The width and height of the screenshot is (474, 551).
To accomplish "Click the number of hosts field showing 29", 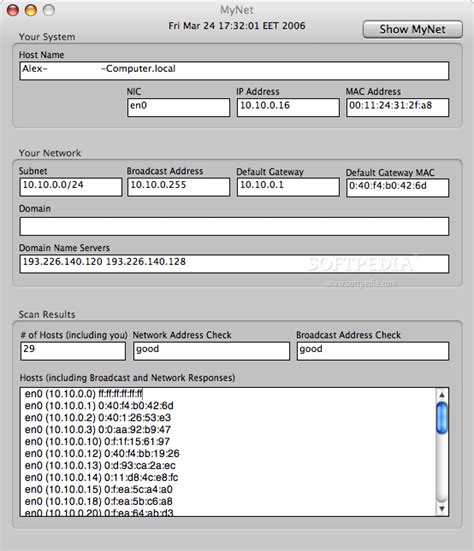I will click(73, 351).
